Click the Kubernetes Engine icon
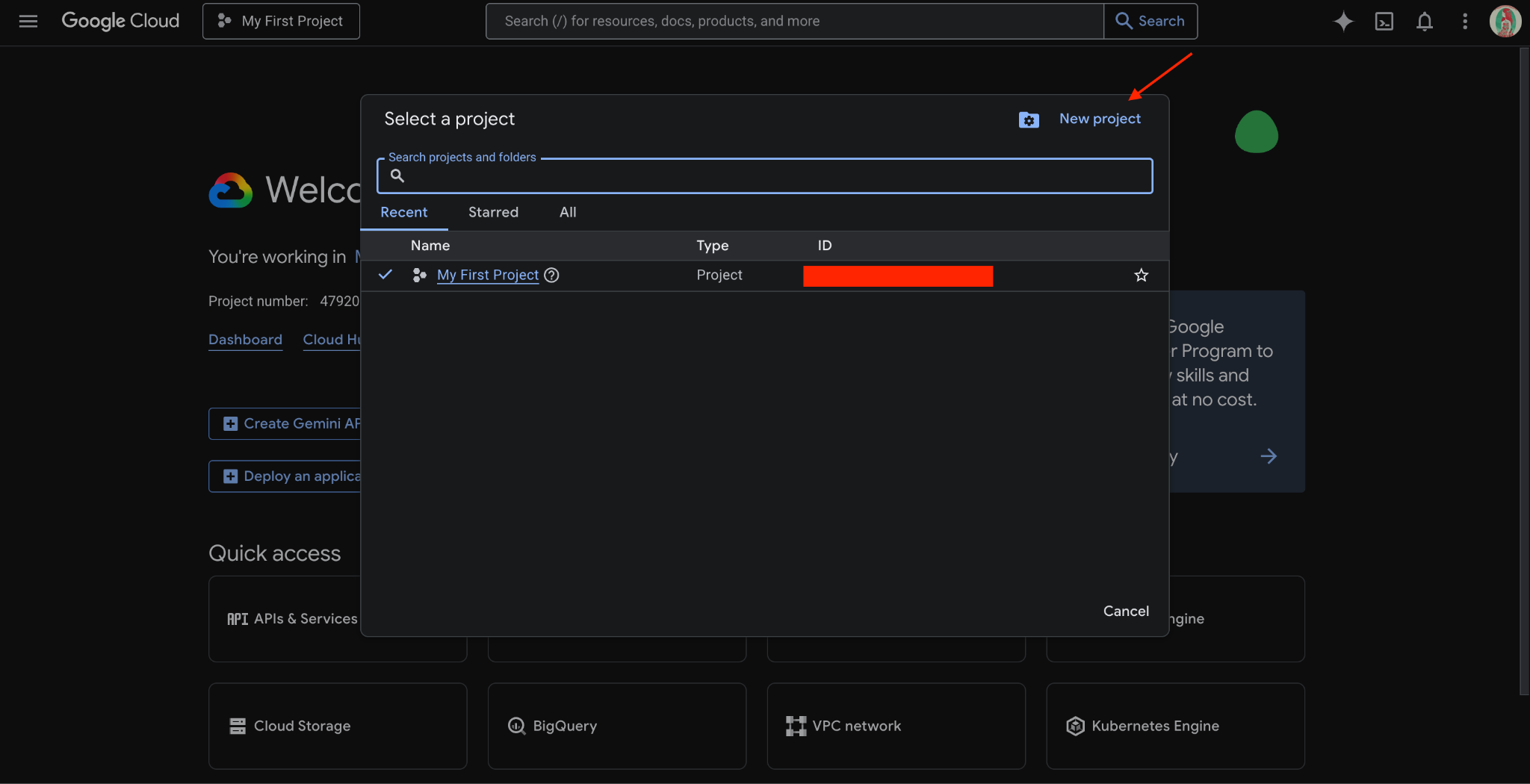The height and width of the screenshot is (784, 1530). click(x=1075, y=726)
